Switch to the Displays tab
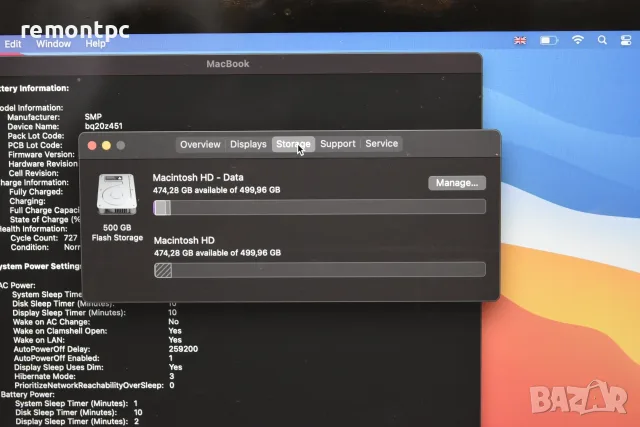 point(248,144)
